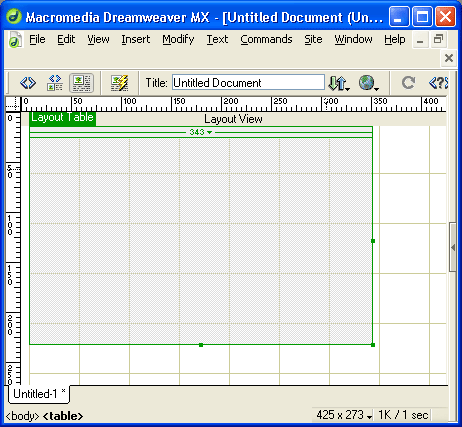Click the bottom-right corner resize handle
462x427 pixels.
click(373, 345)
